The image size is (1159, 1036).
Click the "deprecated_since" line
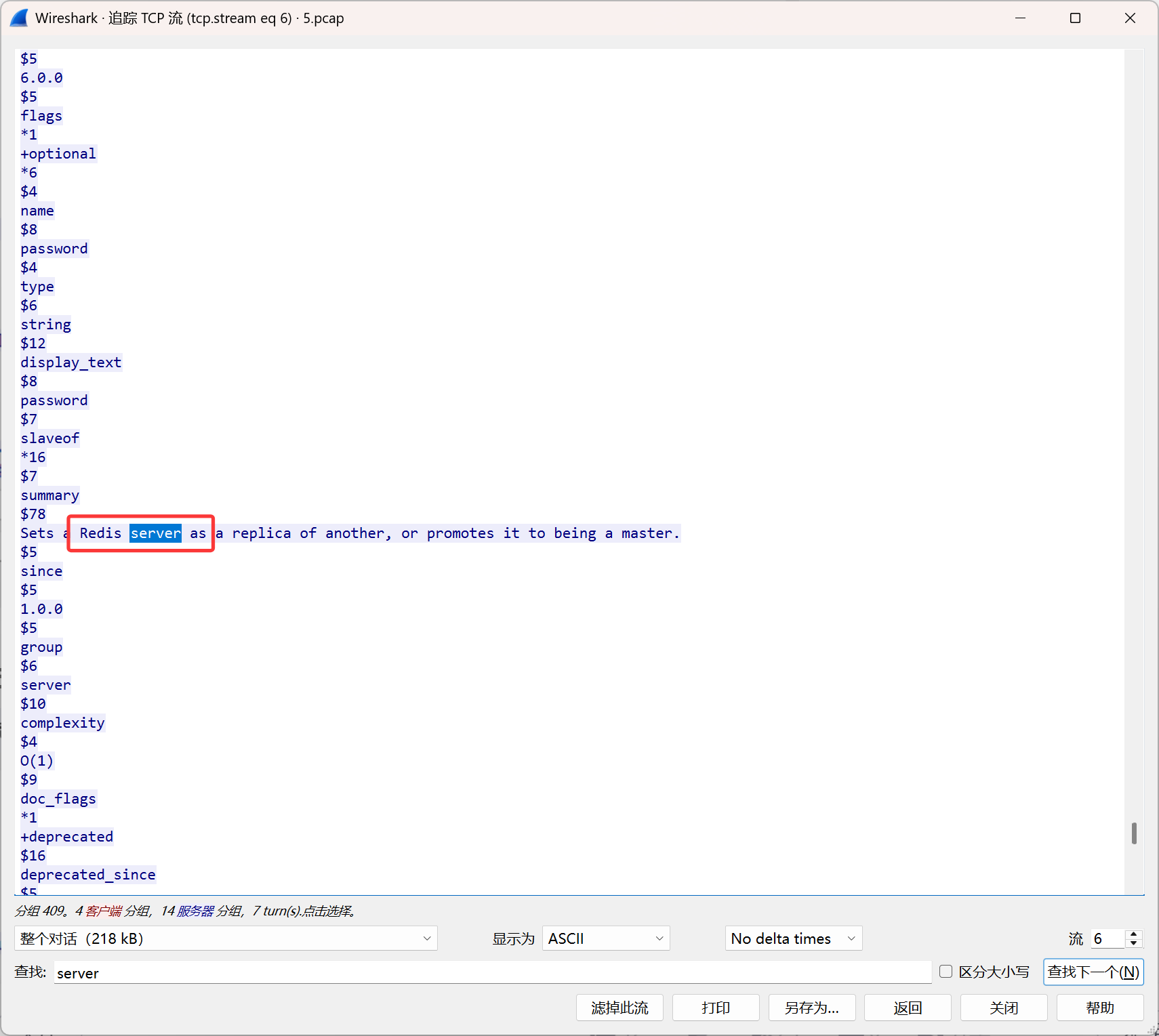88,875
